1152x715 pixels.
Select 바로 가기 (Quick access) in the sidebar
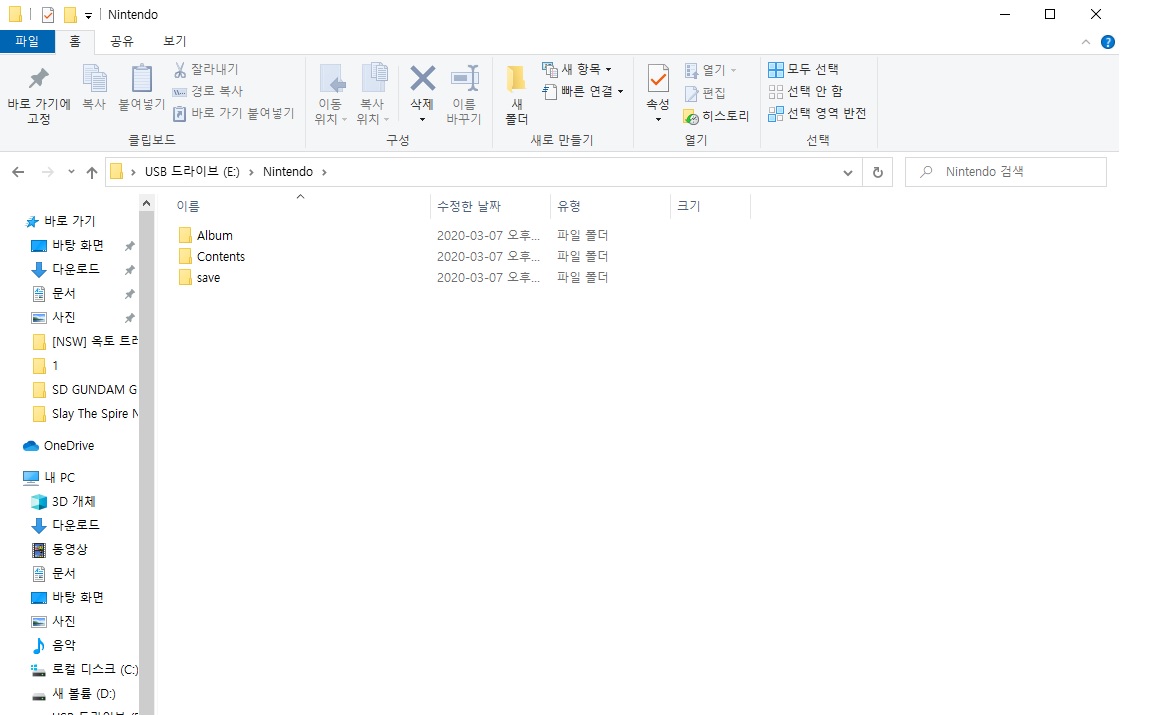(60, 221)
